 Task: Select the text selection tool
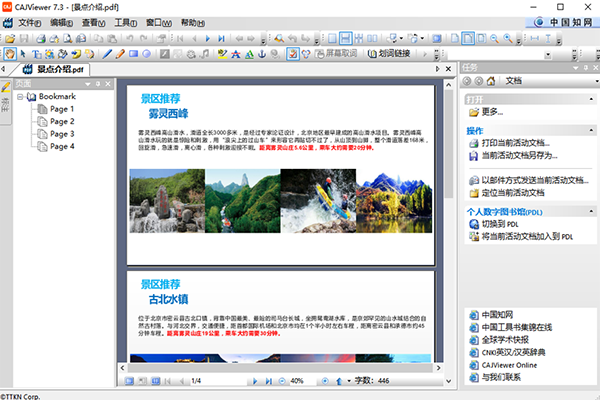coord(36,54)
